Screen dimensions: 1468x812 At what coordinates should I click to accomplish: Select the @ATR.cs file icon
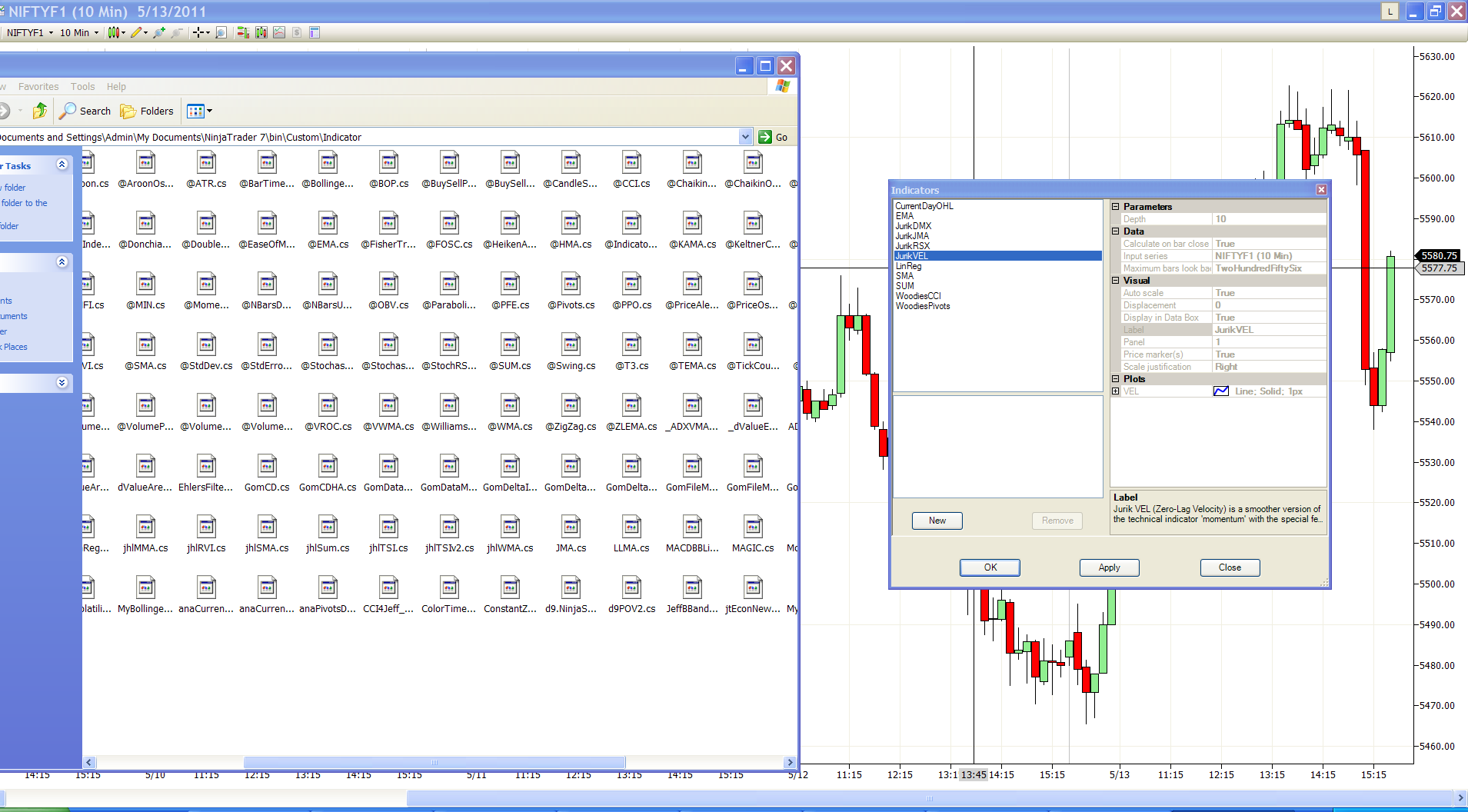pyautogui.click(x=206, y=161)
